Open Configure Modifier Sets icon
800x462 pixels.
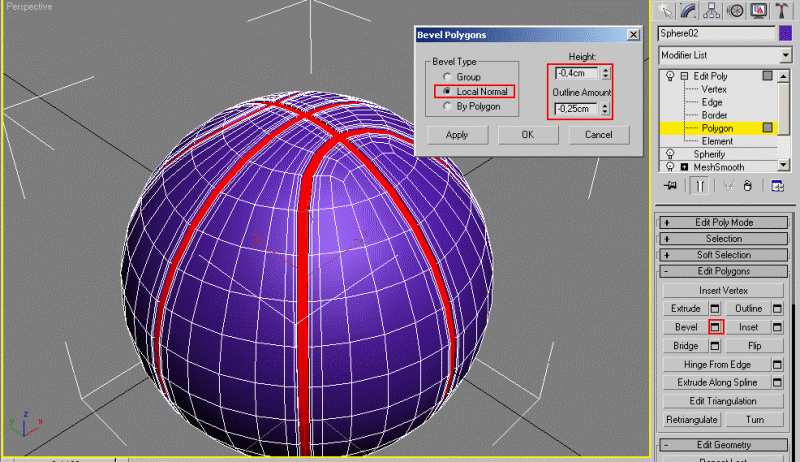tap(778, 186)
